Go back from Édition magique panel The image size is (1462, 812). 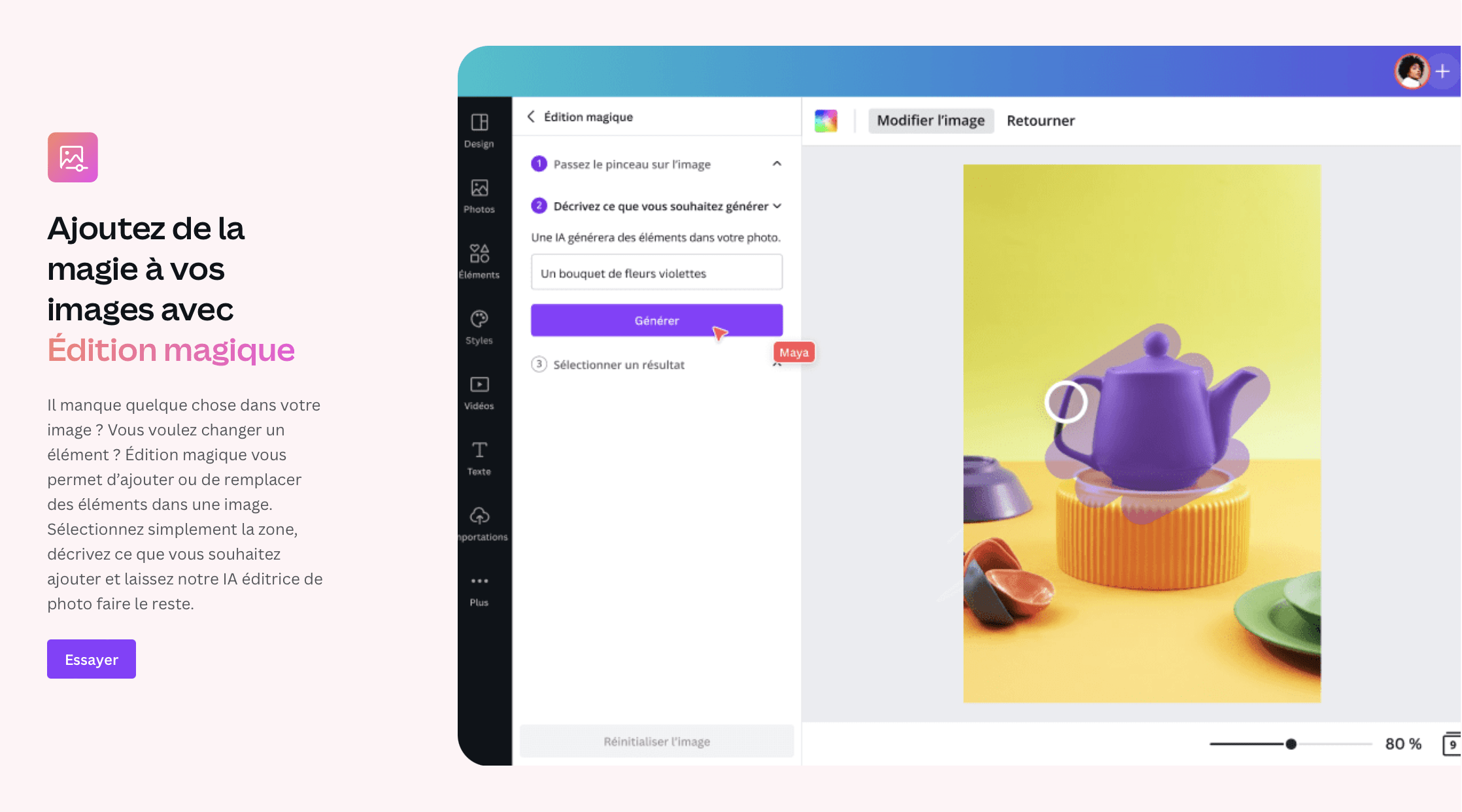click(531, 116)
